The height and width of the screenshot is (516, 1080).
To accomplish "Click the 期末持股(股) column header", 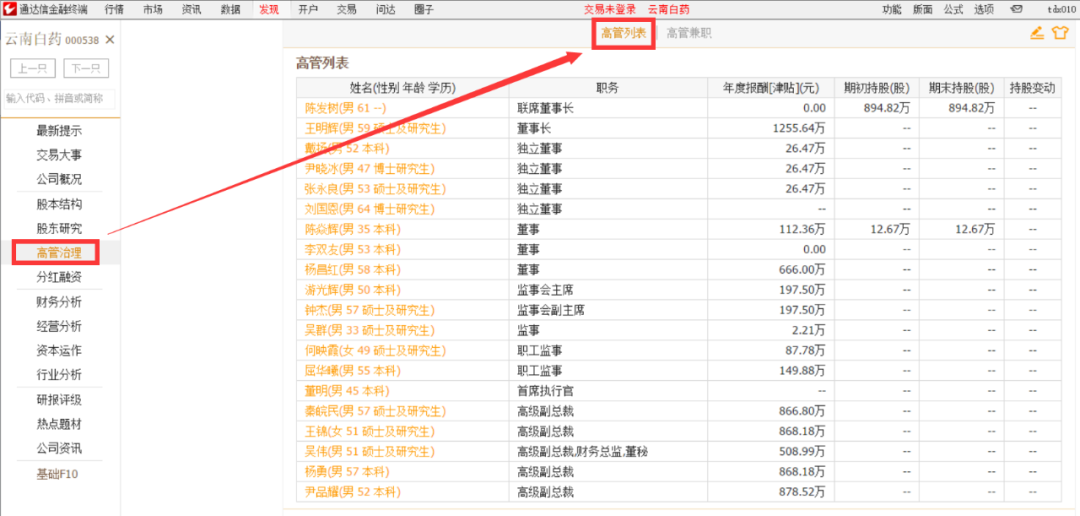I will [962, 88].
